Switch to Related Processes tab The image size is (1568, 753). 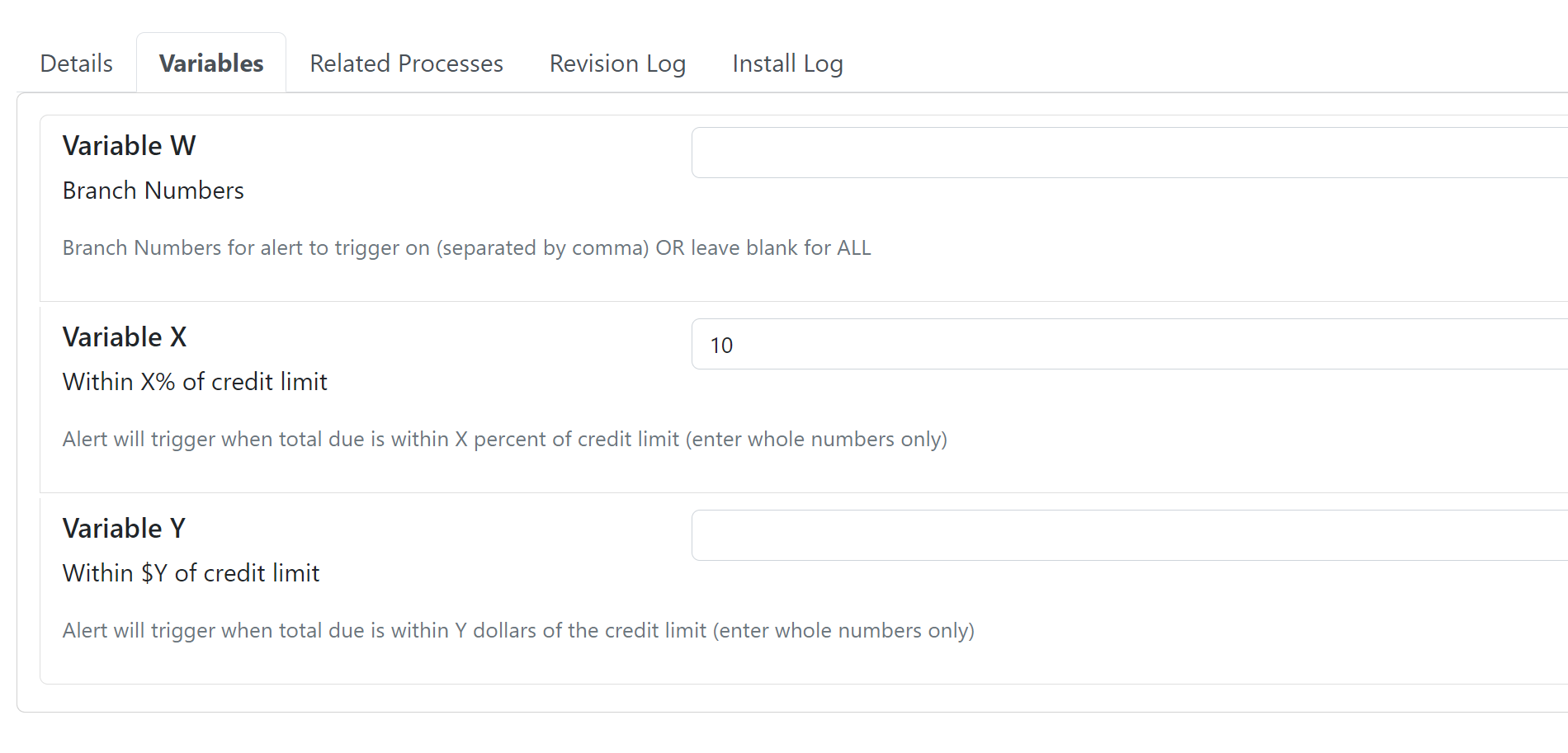406,64
